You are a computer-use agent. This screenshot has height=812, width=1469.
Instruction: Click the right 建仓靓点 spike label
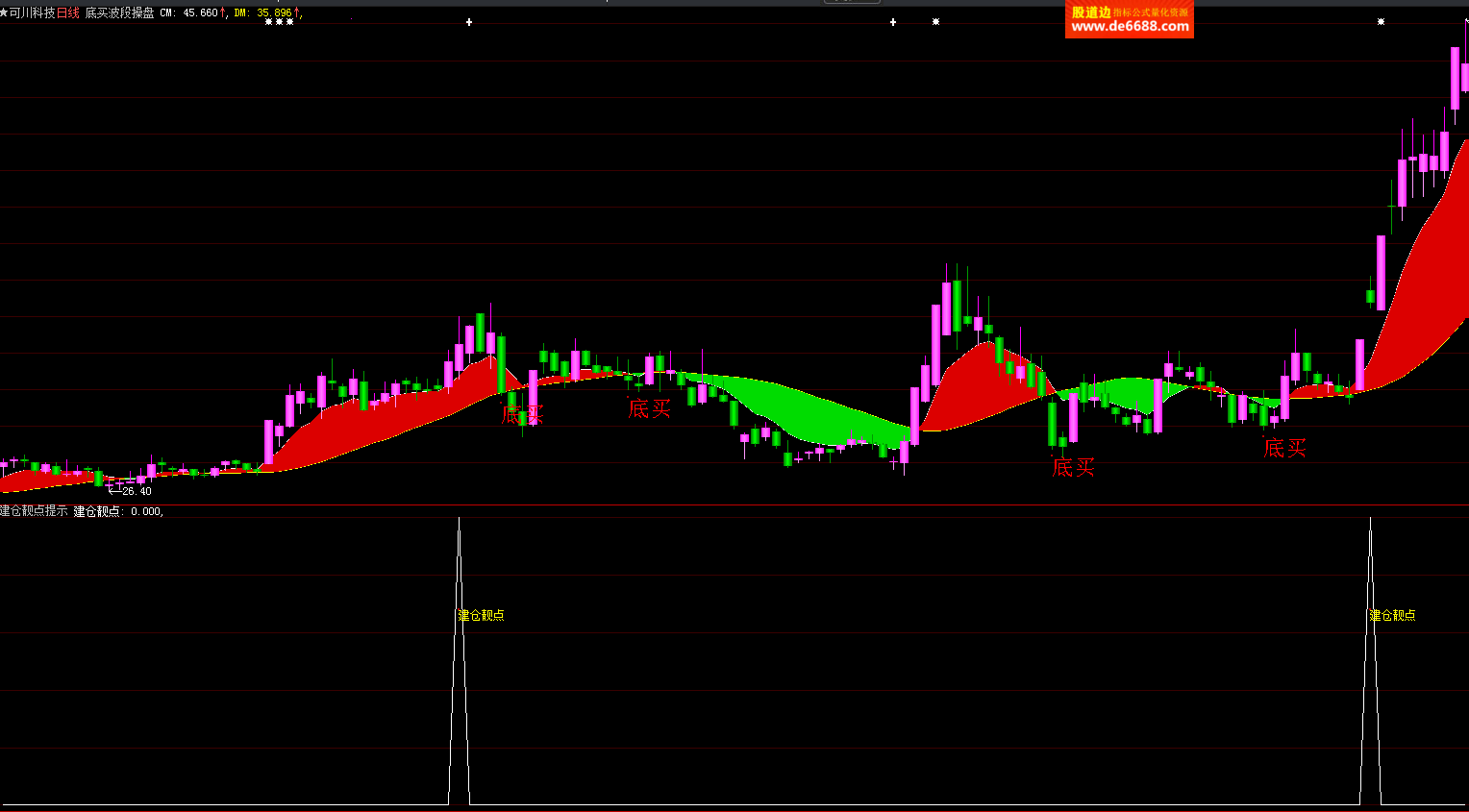[x=1392, y=615]
